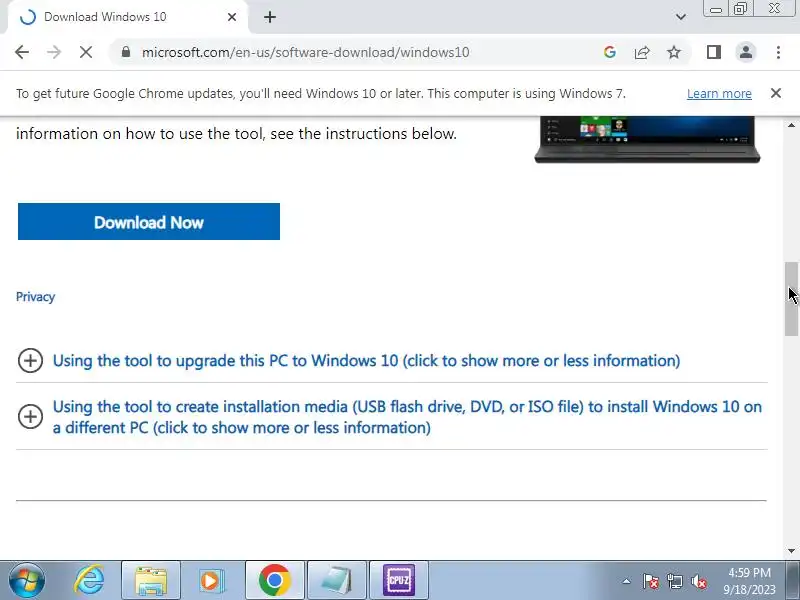This screenshot has width=800, height=600.
Task: Click the Download Now button
Action: tap(149, 221)
